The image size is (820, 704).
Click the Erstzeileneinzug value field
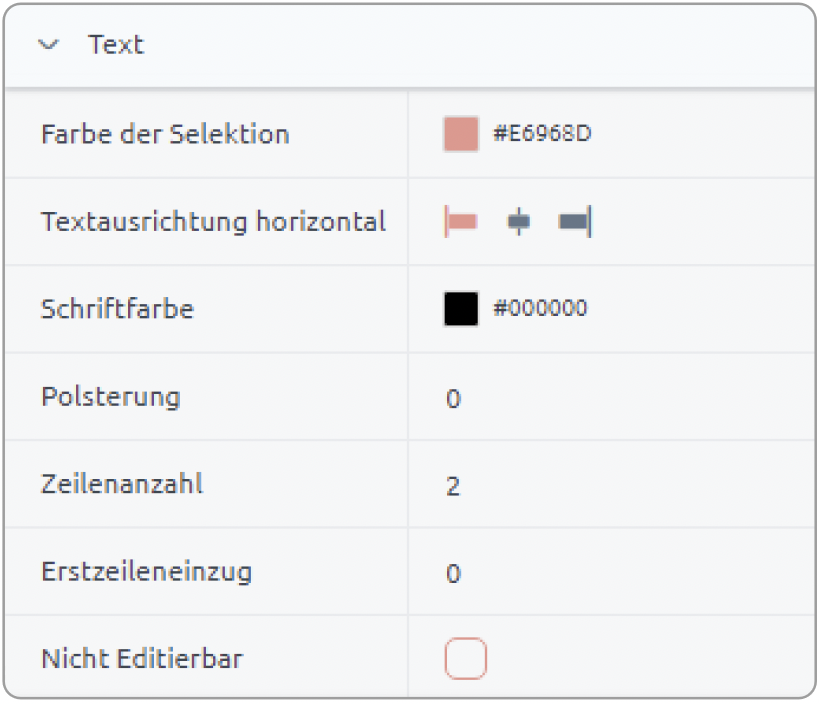[611, 572]
